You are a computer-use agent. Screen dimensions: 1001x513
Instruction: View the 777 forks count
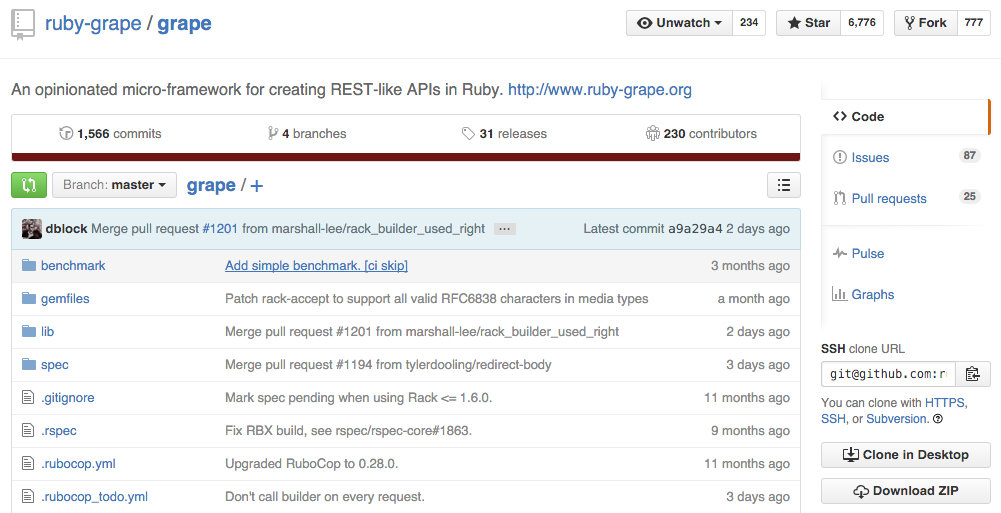[x=974, y=23]
